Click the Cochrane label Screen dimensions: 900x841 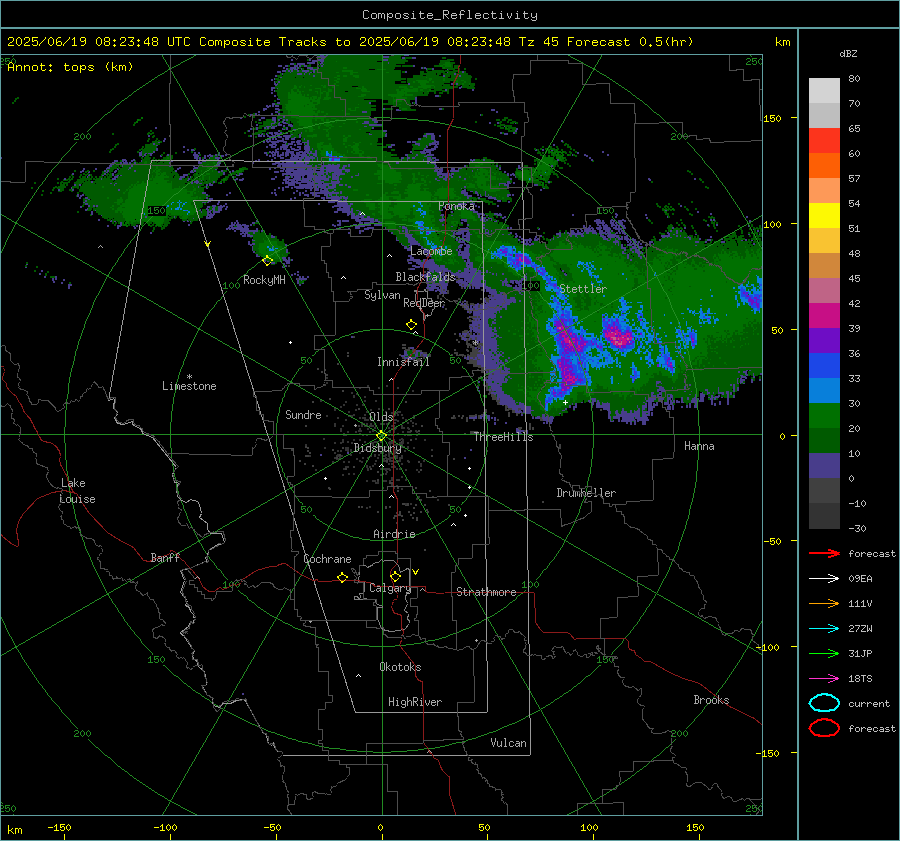pyautogui.click(x=327, y=559)
